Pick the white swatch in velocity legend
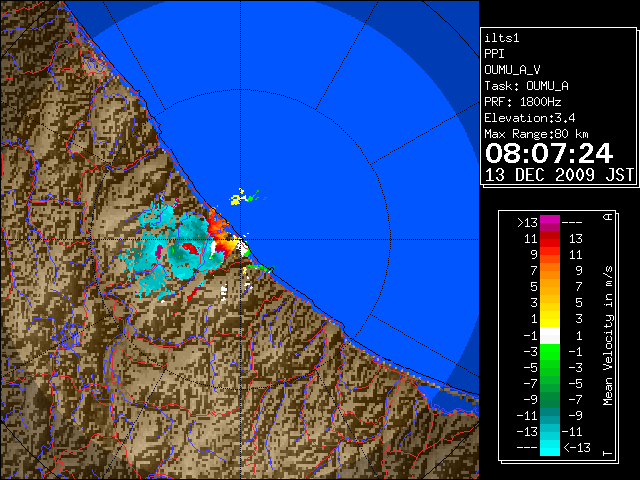 pos(550,336)
